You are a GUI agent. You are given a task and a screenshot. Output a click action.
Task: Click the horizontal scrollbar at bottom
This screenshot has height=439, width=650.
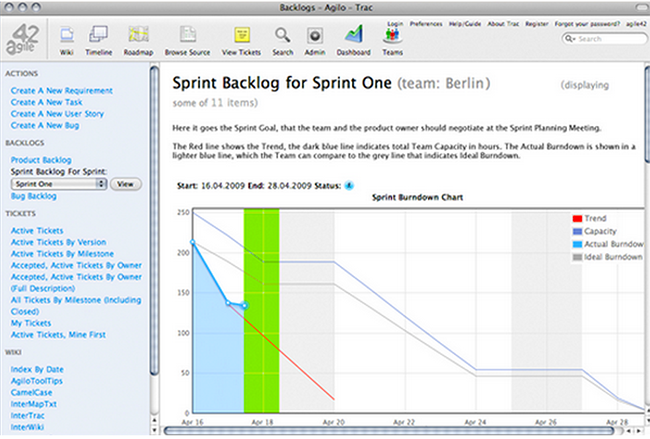pyautogui.click(x=390, y=431)
